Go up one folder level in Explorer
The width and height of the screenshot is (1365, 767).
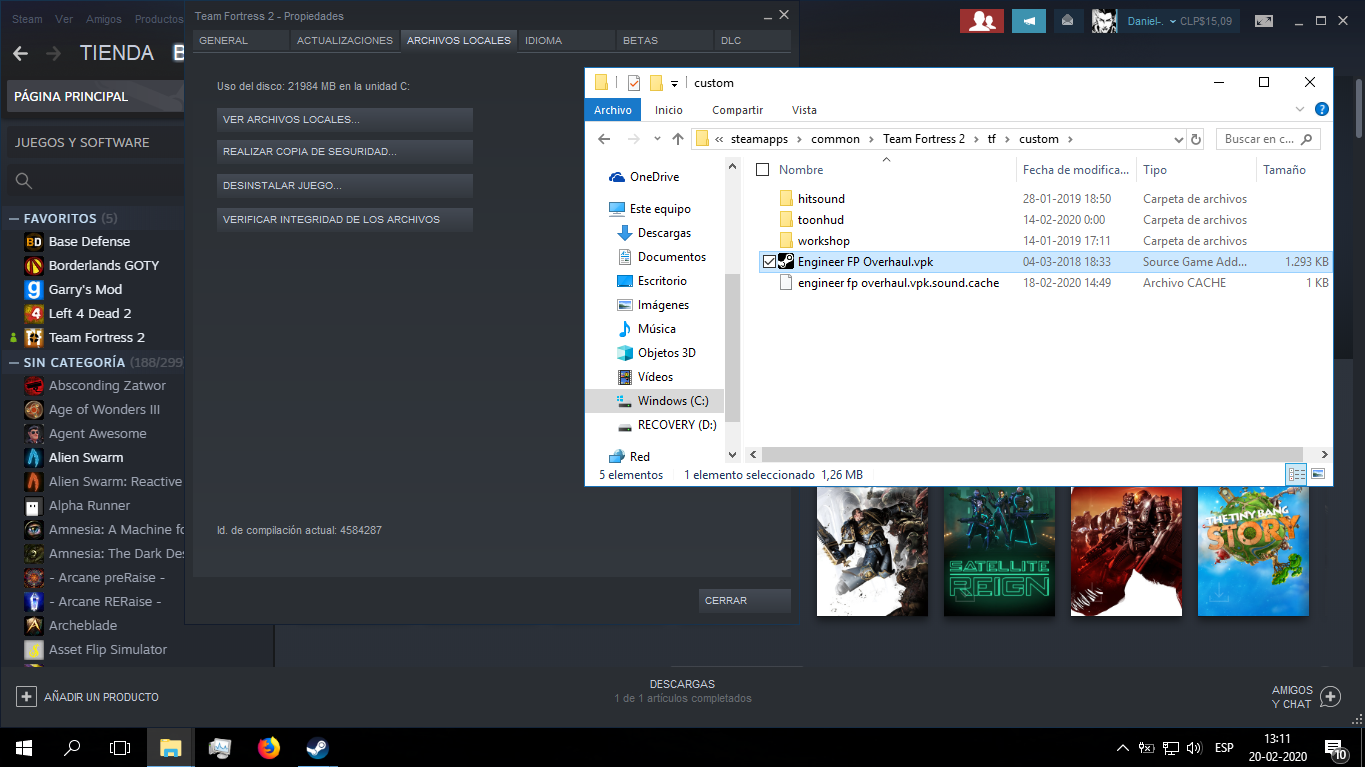(x=678, y=139)
